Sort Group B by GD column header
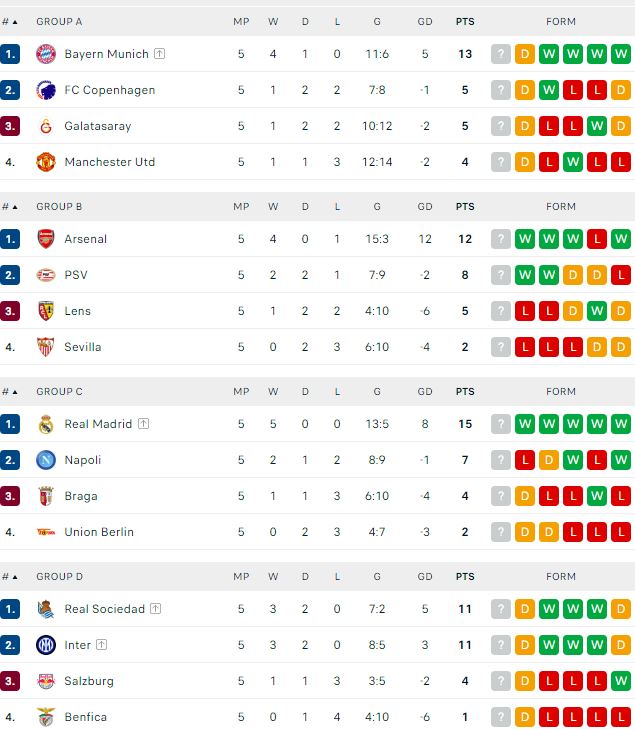This screenshot has height=730, width=635. 425,206
